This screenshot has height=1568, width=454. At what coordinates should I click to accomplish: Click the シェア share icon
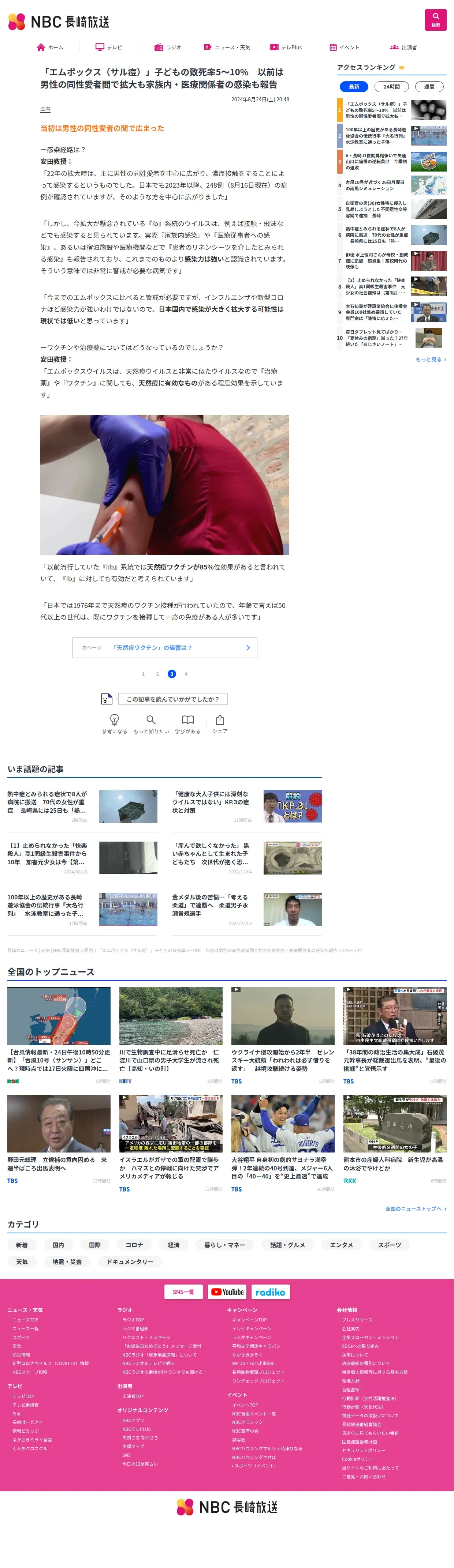click(x=220, y=720)
